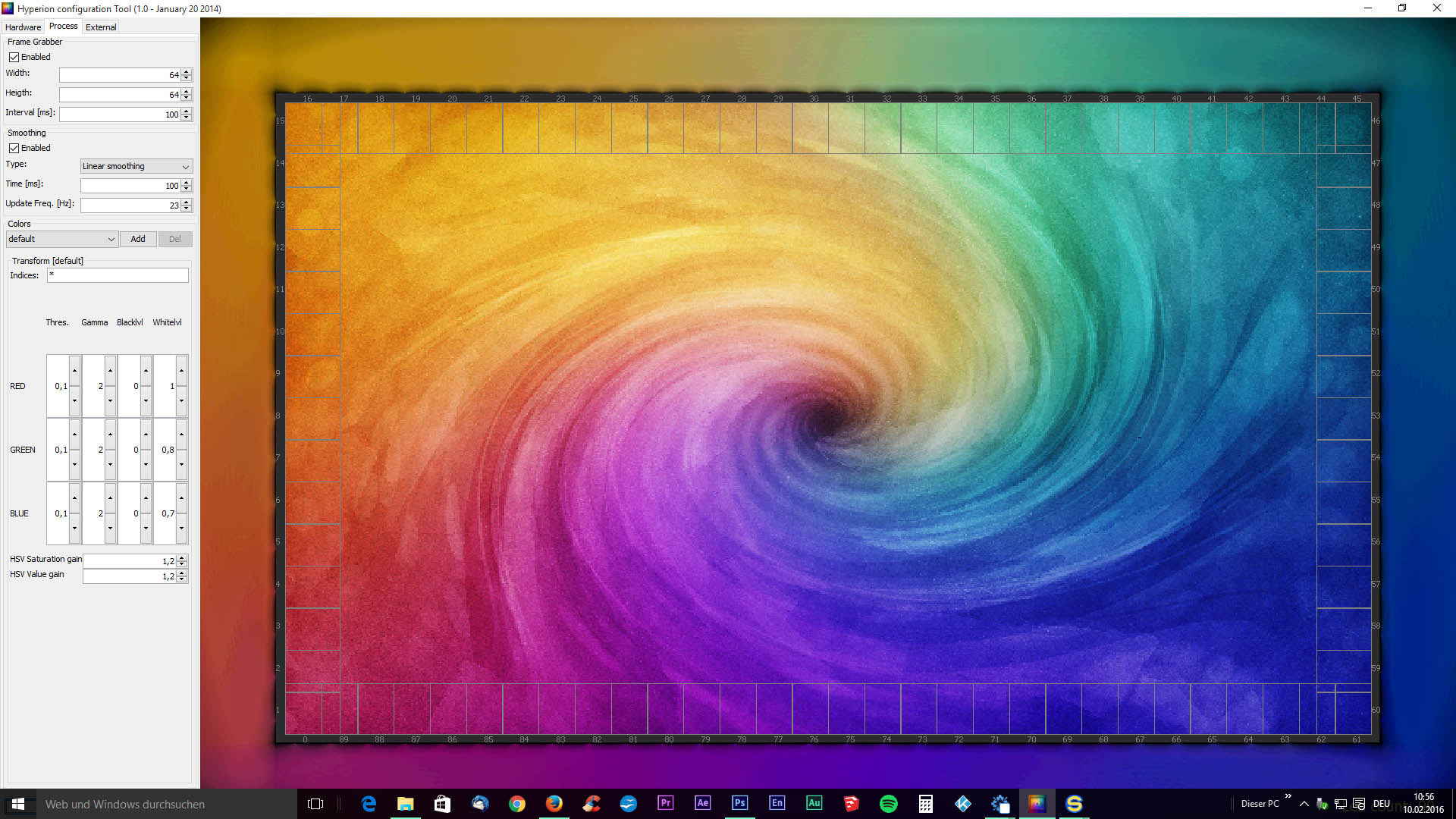This screenshot has width=1456, height=819.
Task: Disable the Frame Grabber Enabled checkbox
Action: (14, 57)
